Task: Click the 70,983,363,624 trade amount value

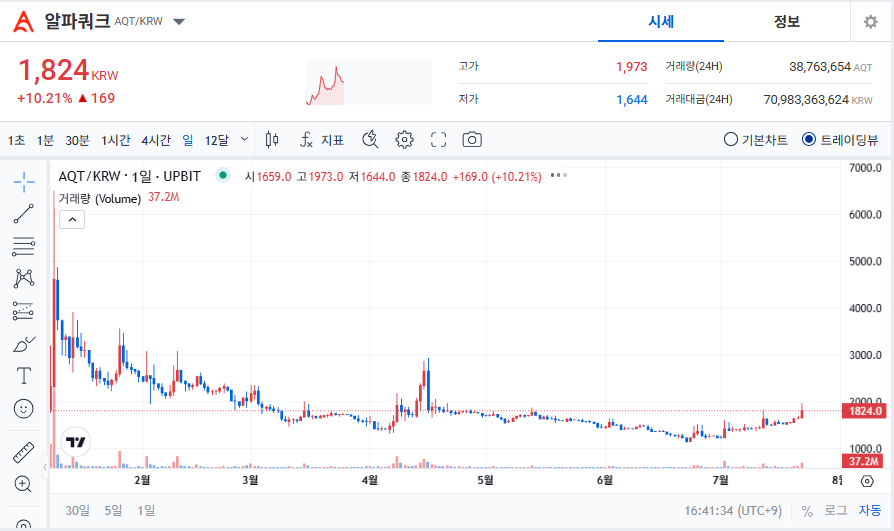Action: pyautogui.click(x=806, y=100)
